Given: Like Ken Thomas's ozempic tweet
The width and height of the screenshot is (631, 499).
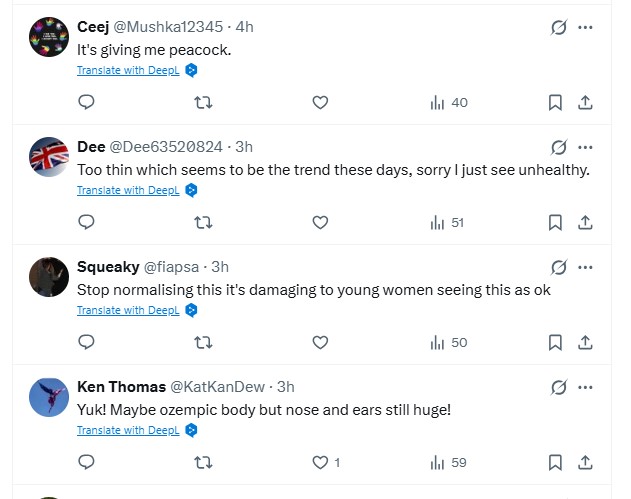Looking at the screenshot, I should [x=320, y=462].
